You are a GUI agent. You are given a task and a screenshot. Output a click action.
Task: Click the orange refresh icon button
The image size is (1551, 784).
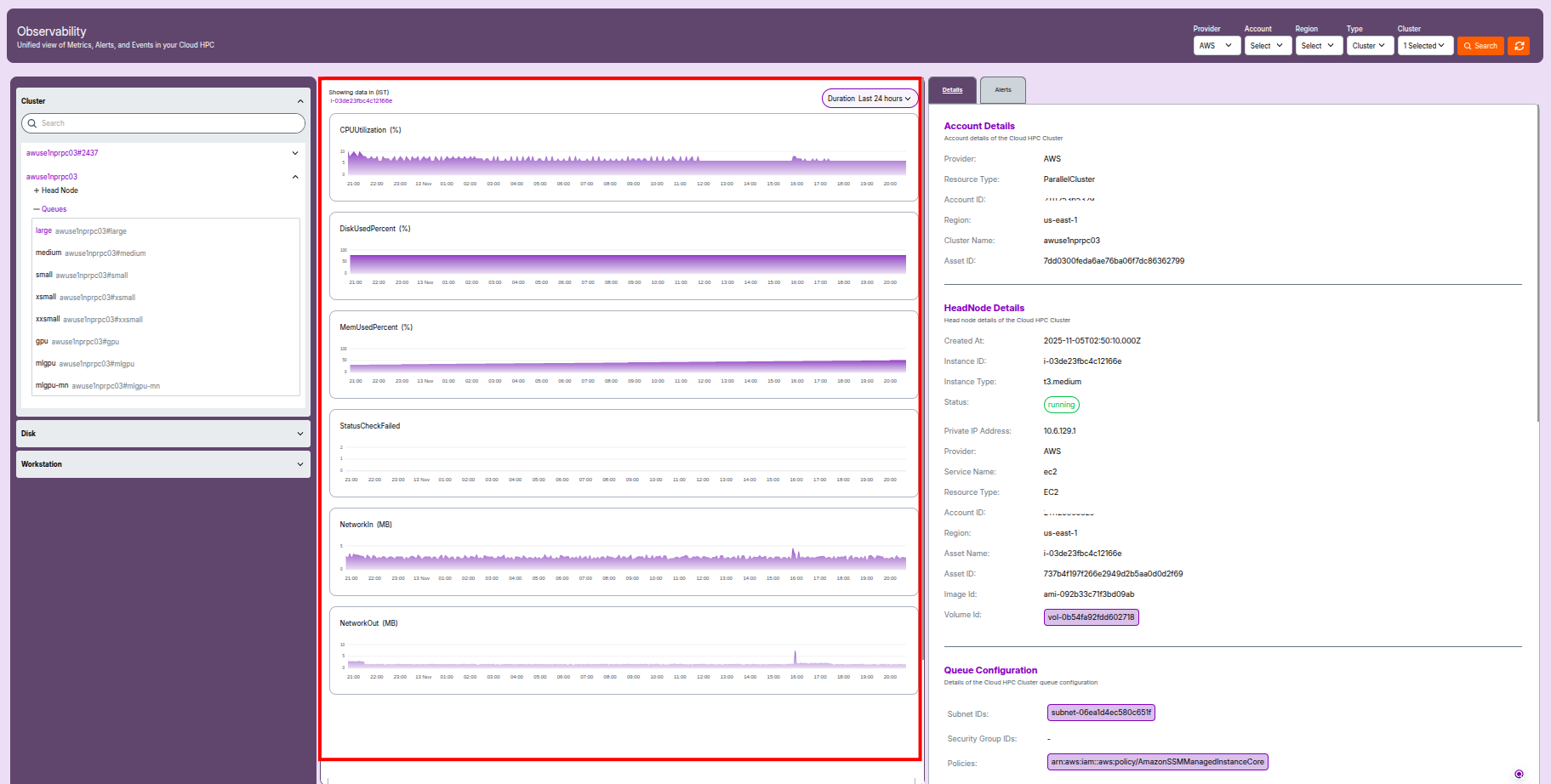point(1519,46)
